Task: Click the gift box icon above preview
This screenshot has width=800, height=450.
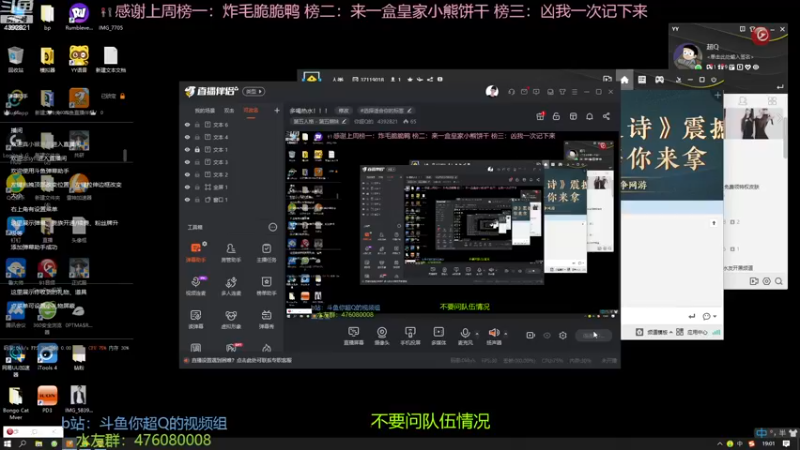Action: (540, 116)
